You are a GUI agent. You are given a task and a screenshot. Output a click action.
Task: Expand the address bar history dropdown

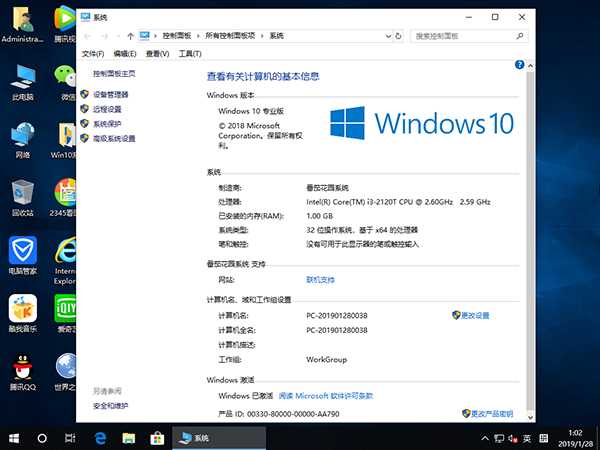(x=388, y=36)
